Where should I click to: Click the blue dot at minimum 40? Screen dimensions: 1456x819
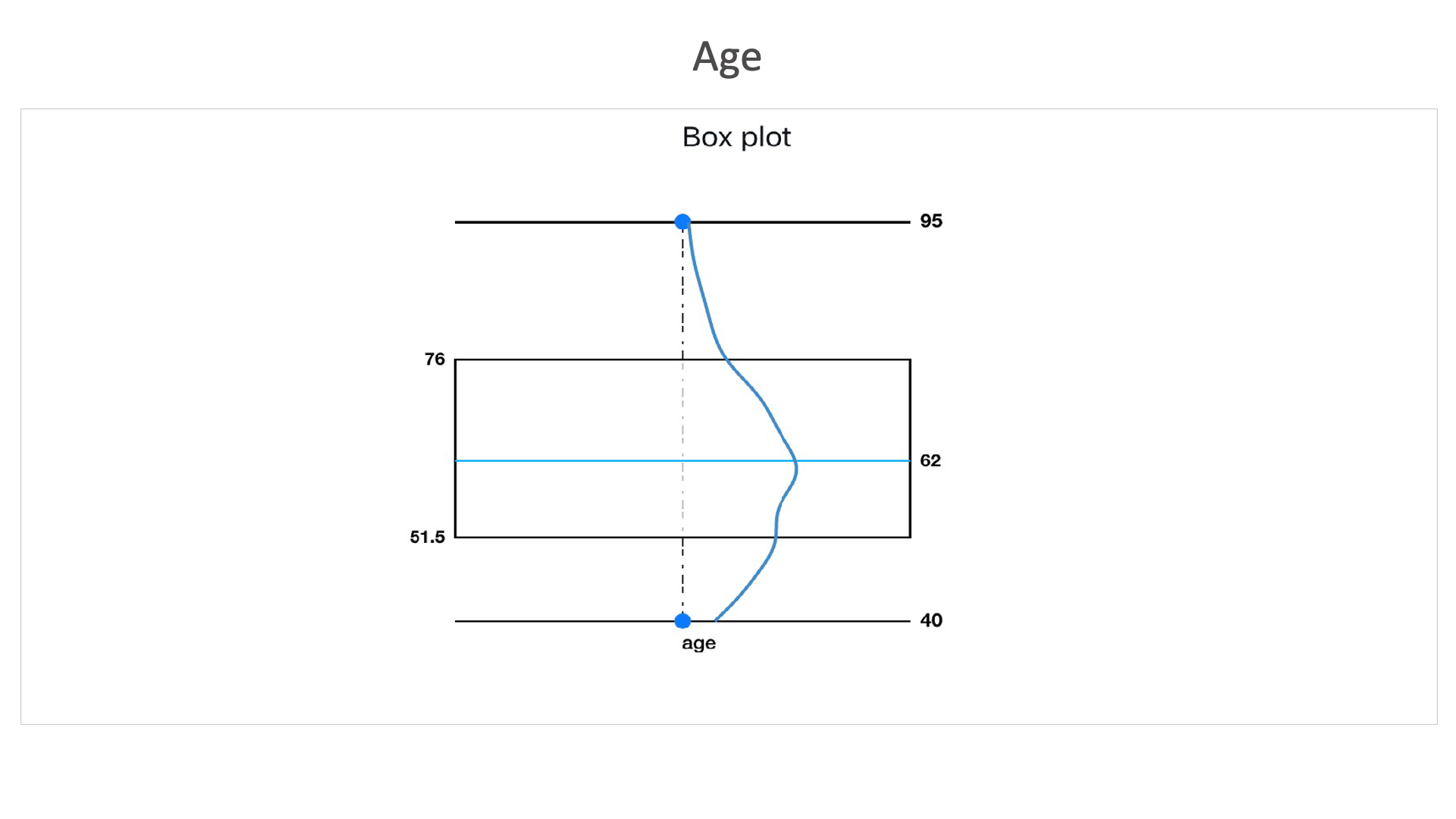pyautogui.click(x=682, y=621)
